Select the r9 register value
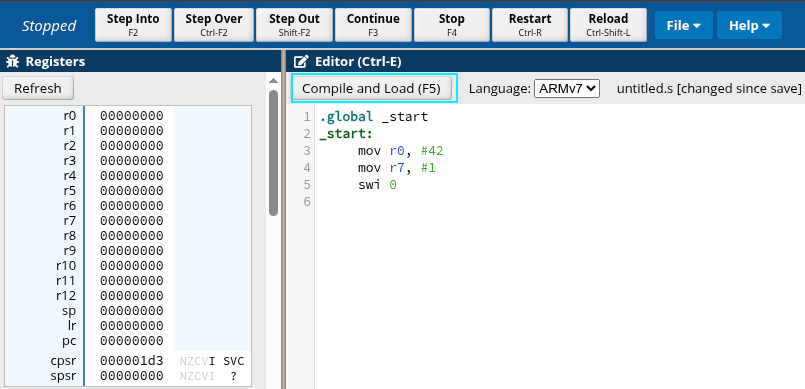The width and height of the screenshot is (805, 389). 131,251
